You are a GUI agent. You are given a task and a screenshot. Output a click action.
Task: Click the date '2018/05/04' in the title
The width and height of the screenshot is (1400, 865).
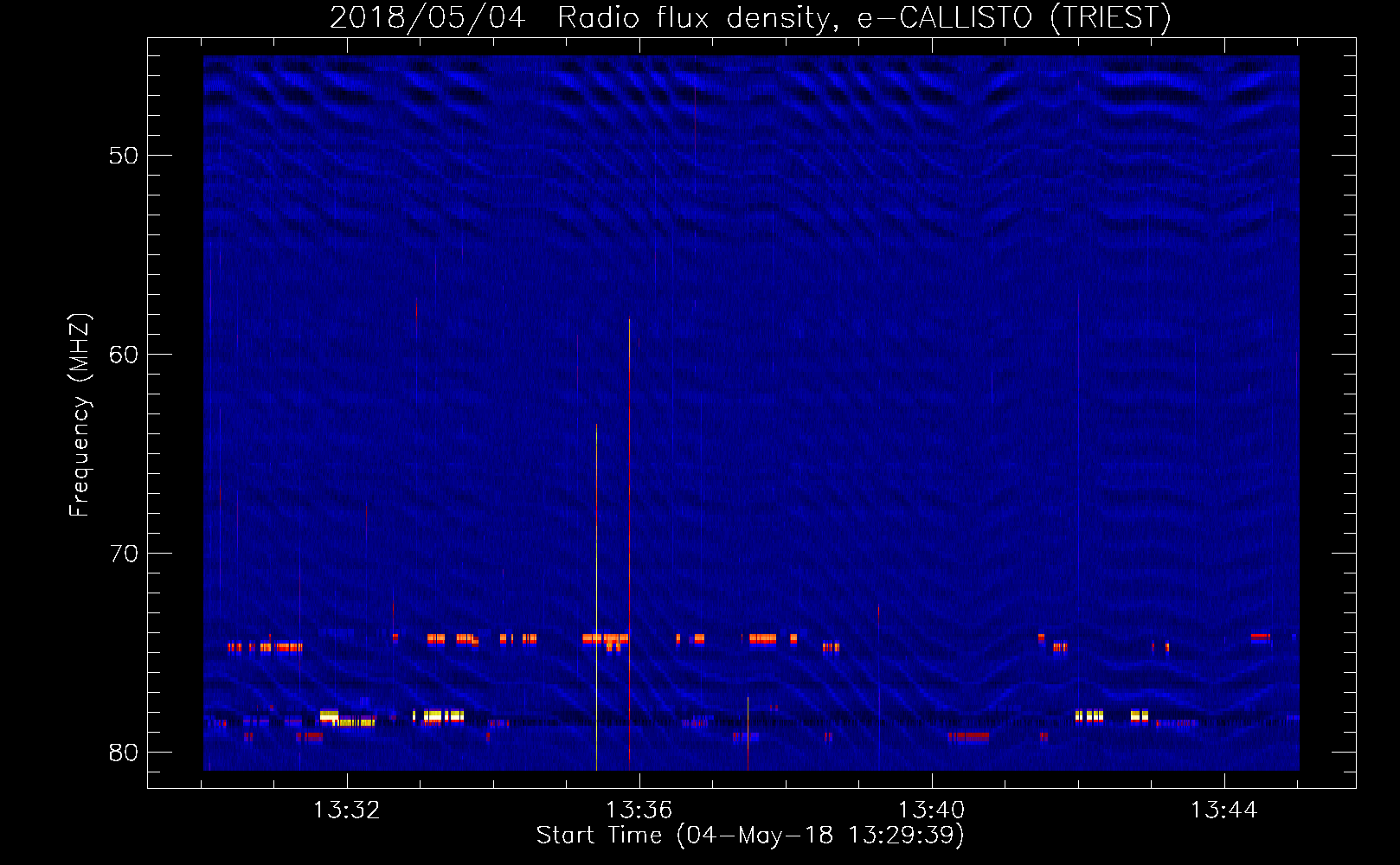point(427,18)
